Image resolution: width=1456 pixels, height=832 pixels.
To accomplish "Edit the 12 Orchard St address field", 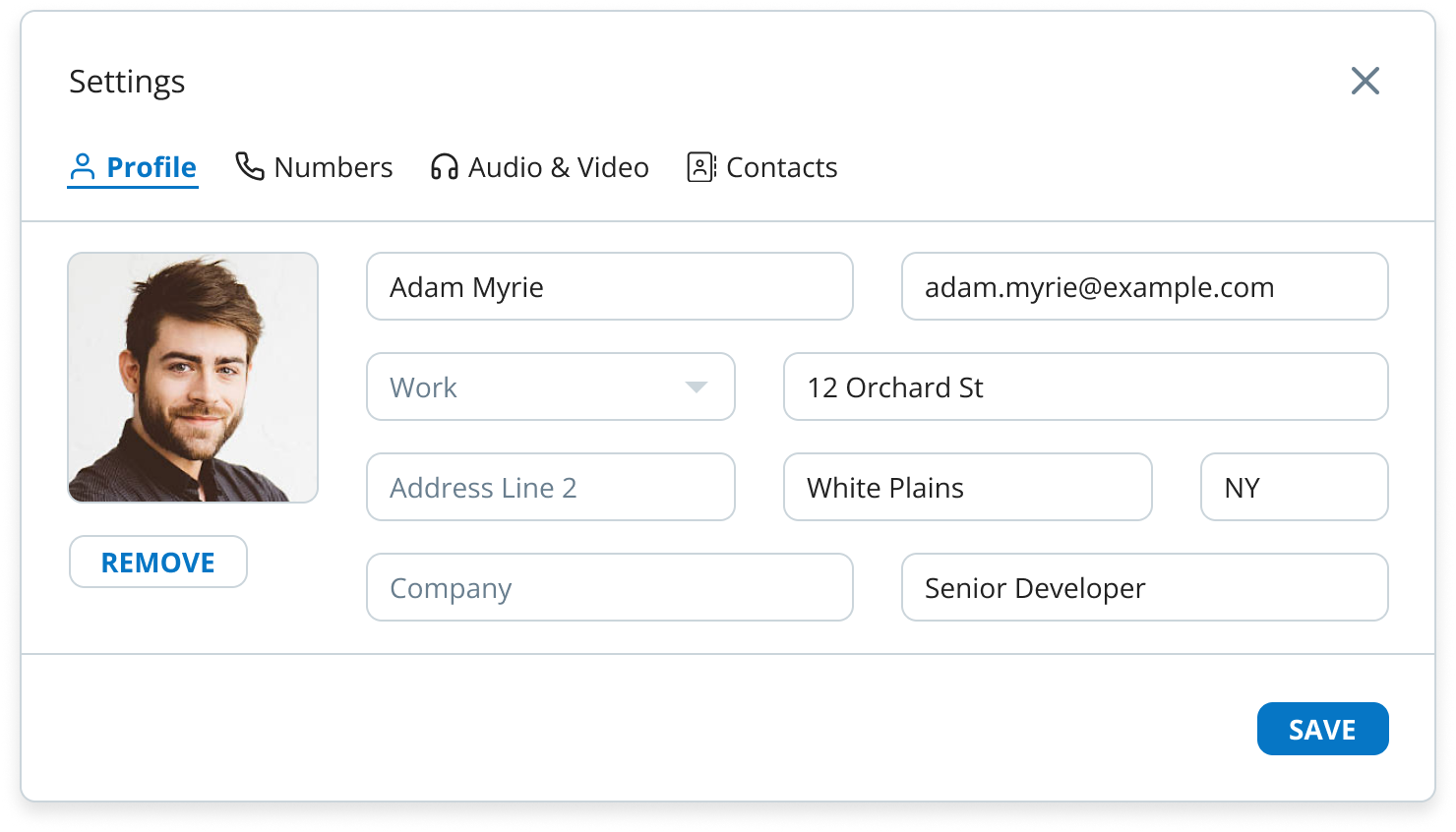I will click(x=1085, y=387).
